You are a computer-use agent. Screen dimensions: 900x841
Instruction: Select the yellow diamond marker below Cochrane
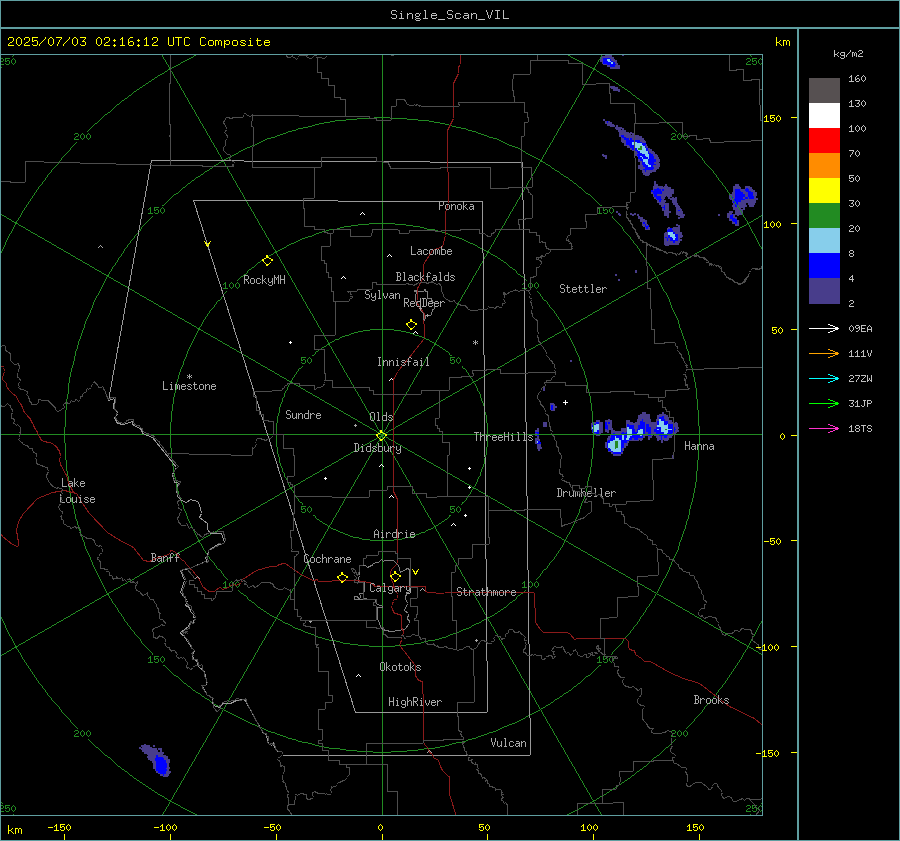pos(342,577)
